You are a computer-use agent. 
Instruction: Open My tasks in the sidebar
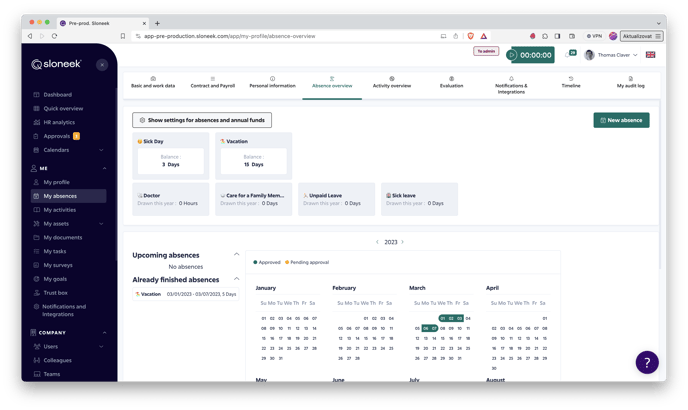54,252
